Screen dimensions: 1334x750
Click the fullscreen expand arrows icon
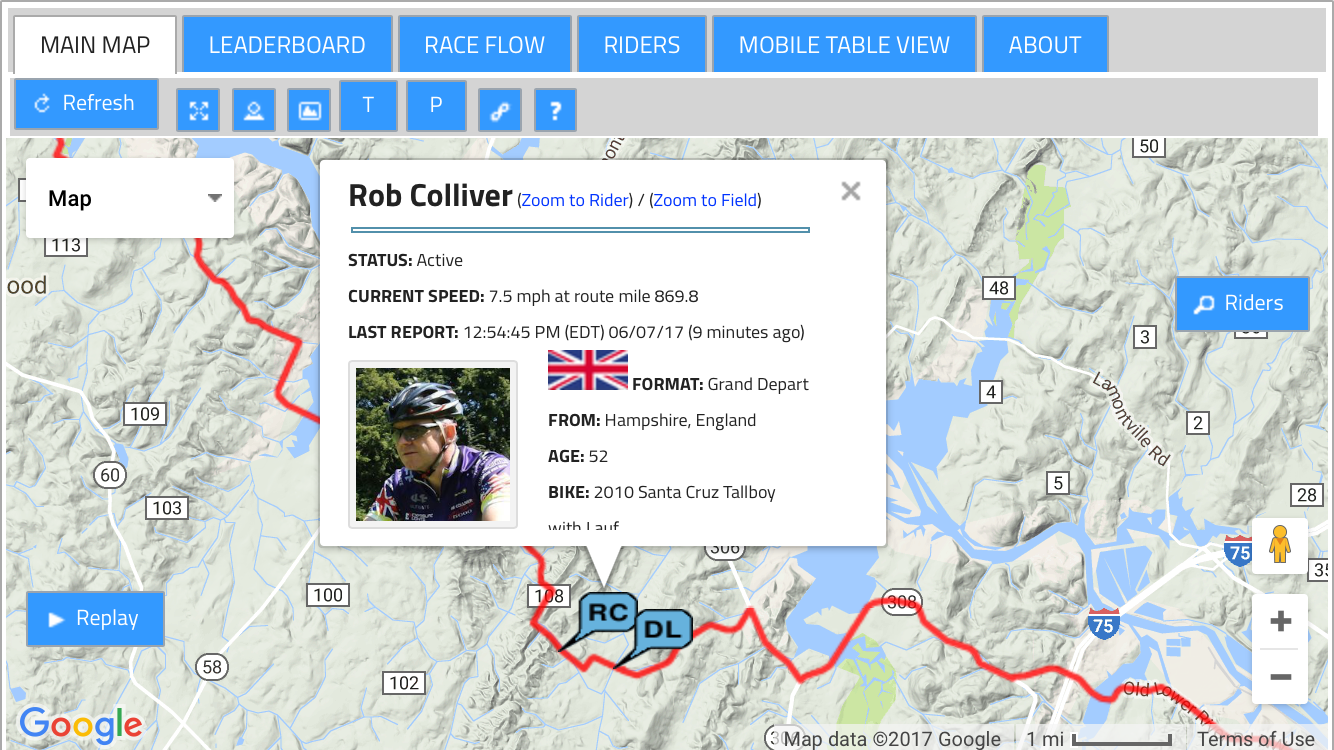coord(198,110)
